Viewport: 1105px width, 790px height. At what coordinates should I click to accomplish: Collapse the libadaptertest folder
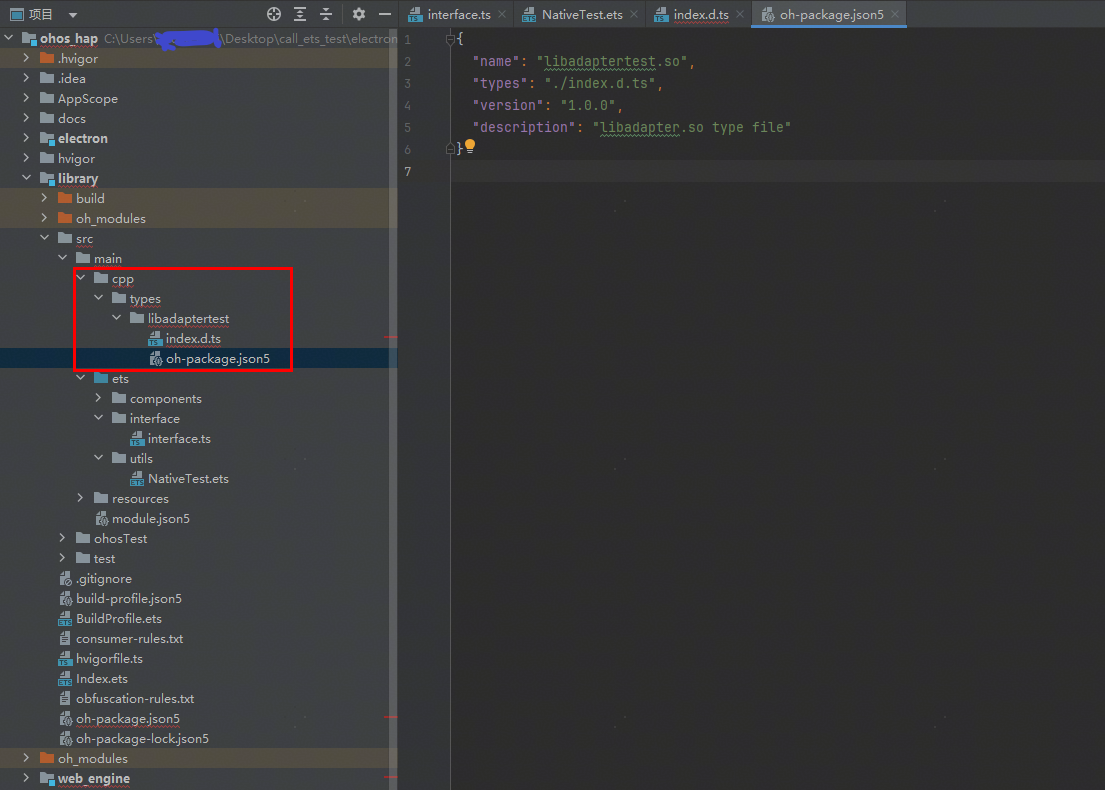pos(117,318)
